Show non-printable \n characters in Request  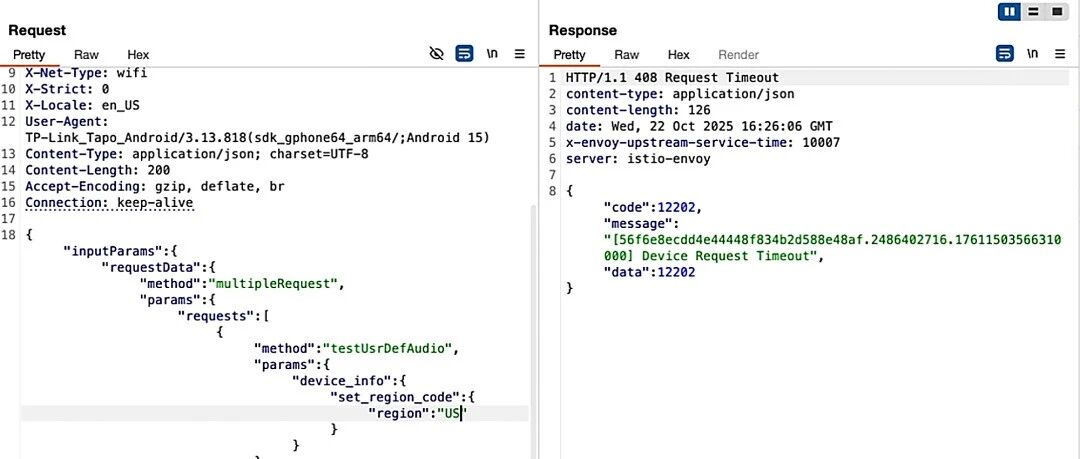(492, 54)
